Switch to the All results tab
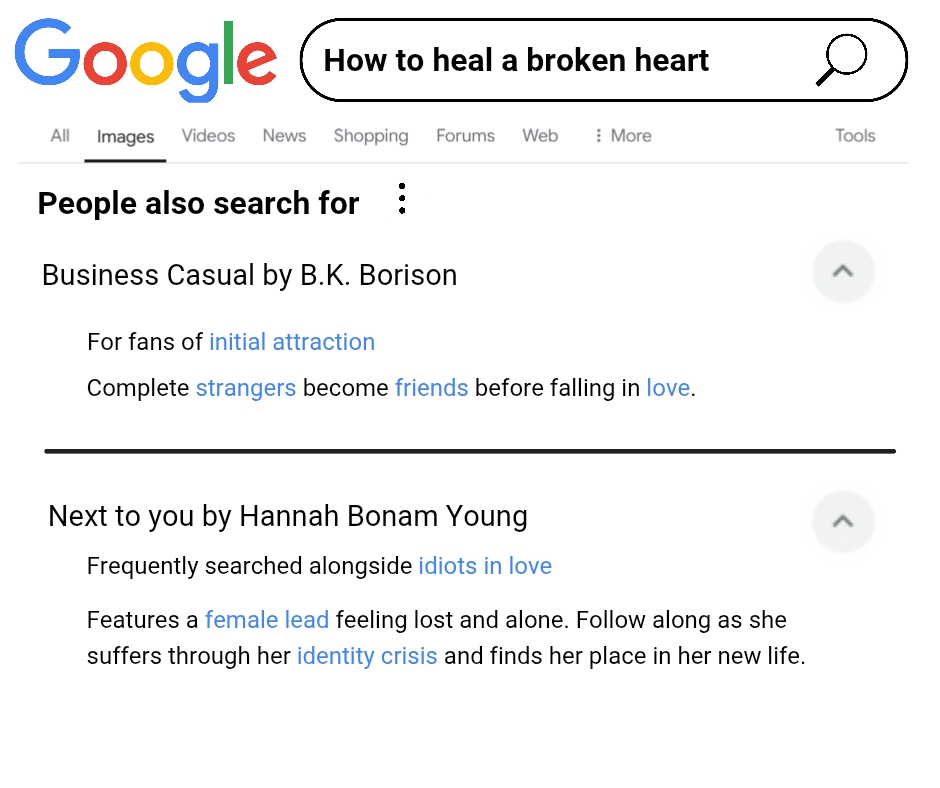The width and height of the screenshot is (940, 788). point(60,136)
